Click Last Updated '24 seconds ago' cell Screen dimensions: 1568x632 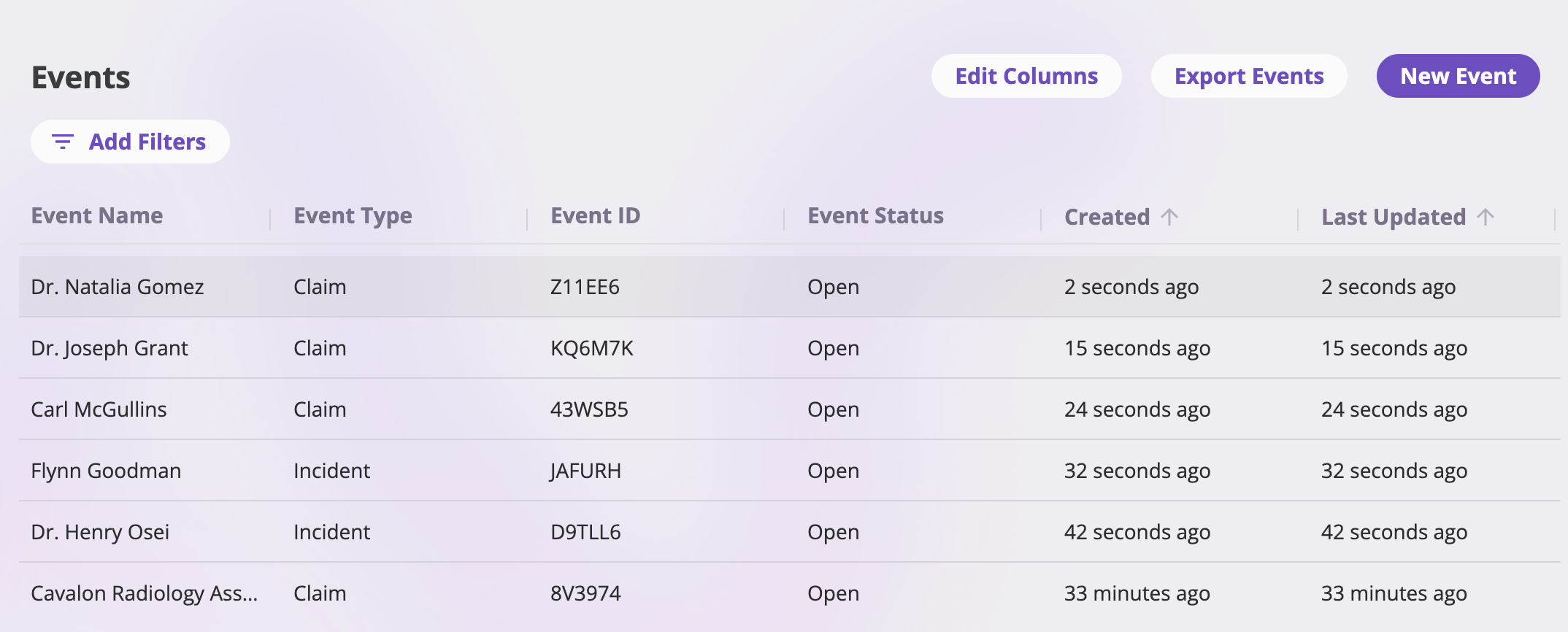(x=1394, y=410)
